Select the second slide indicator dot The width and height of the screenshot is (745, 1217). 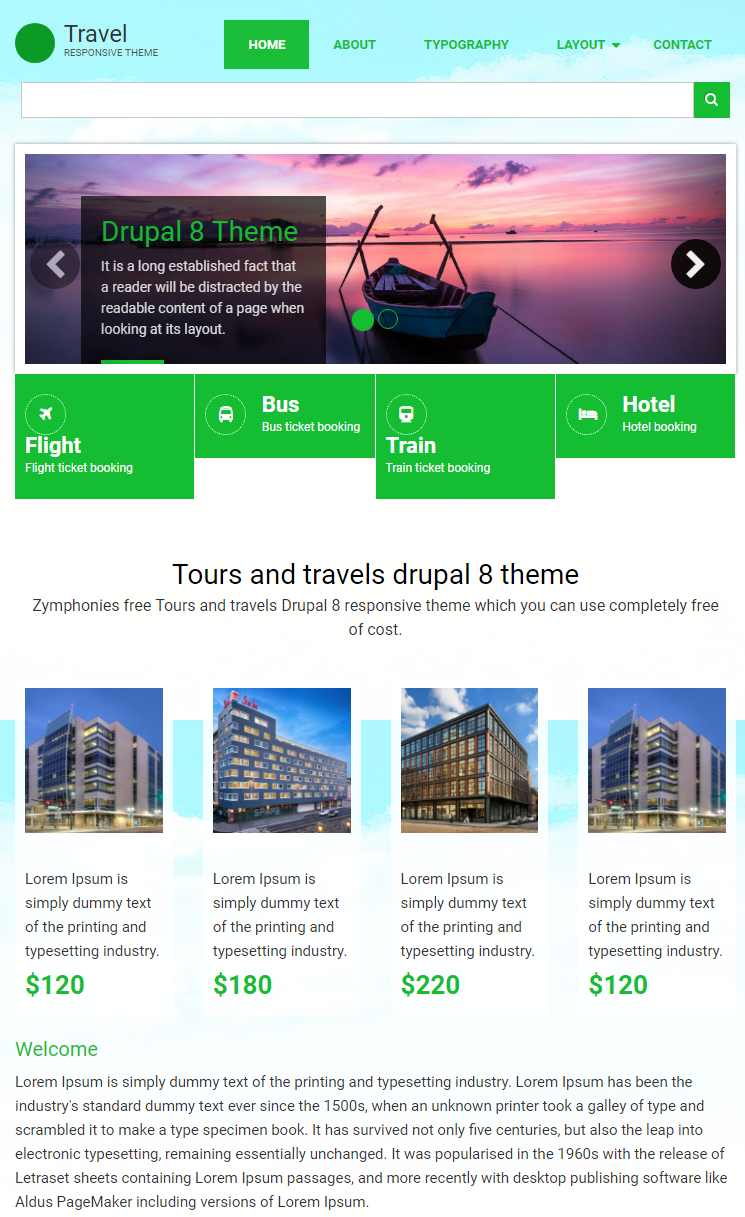(x=388, y=319)
